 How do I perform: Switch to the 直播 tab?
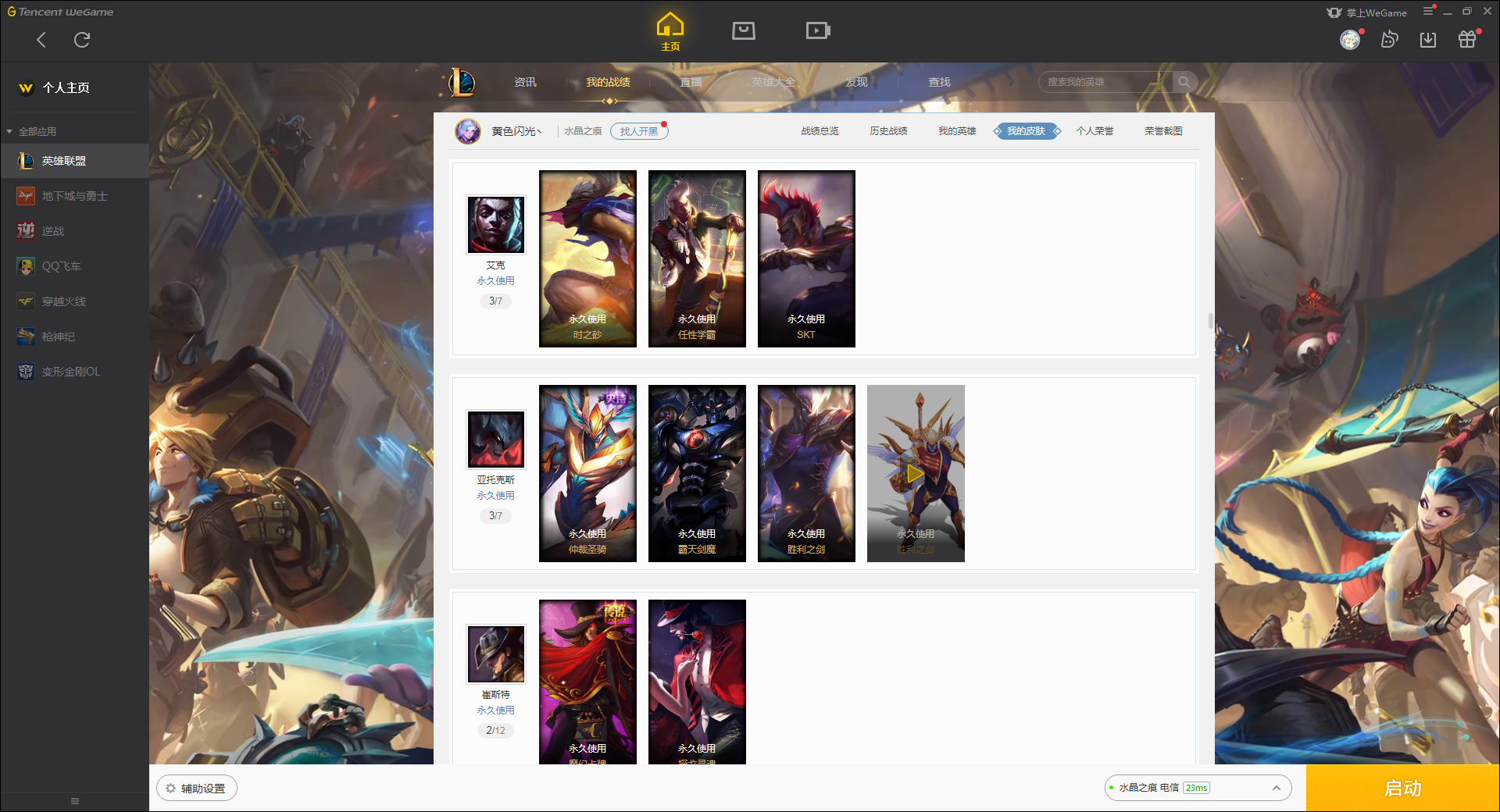[x=691, y=82]
